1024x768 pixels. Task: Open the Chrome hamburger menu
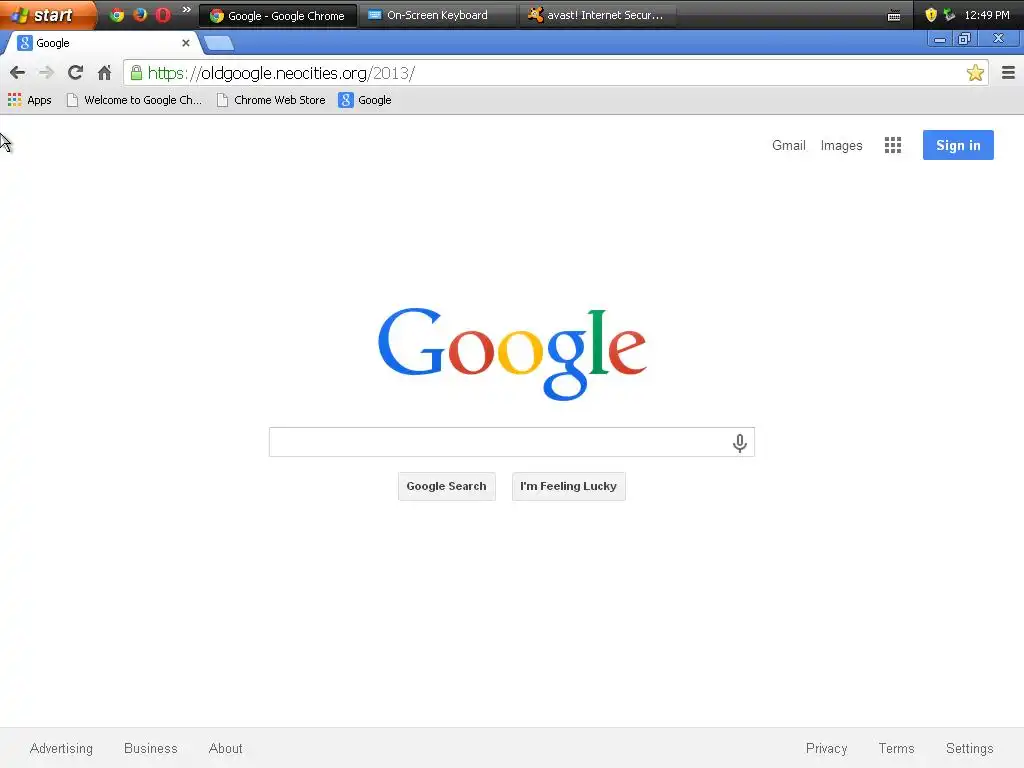pos(1008,72)
